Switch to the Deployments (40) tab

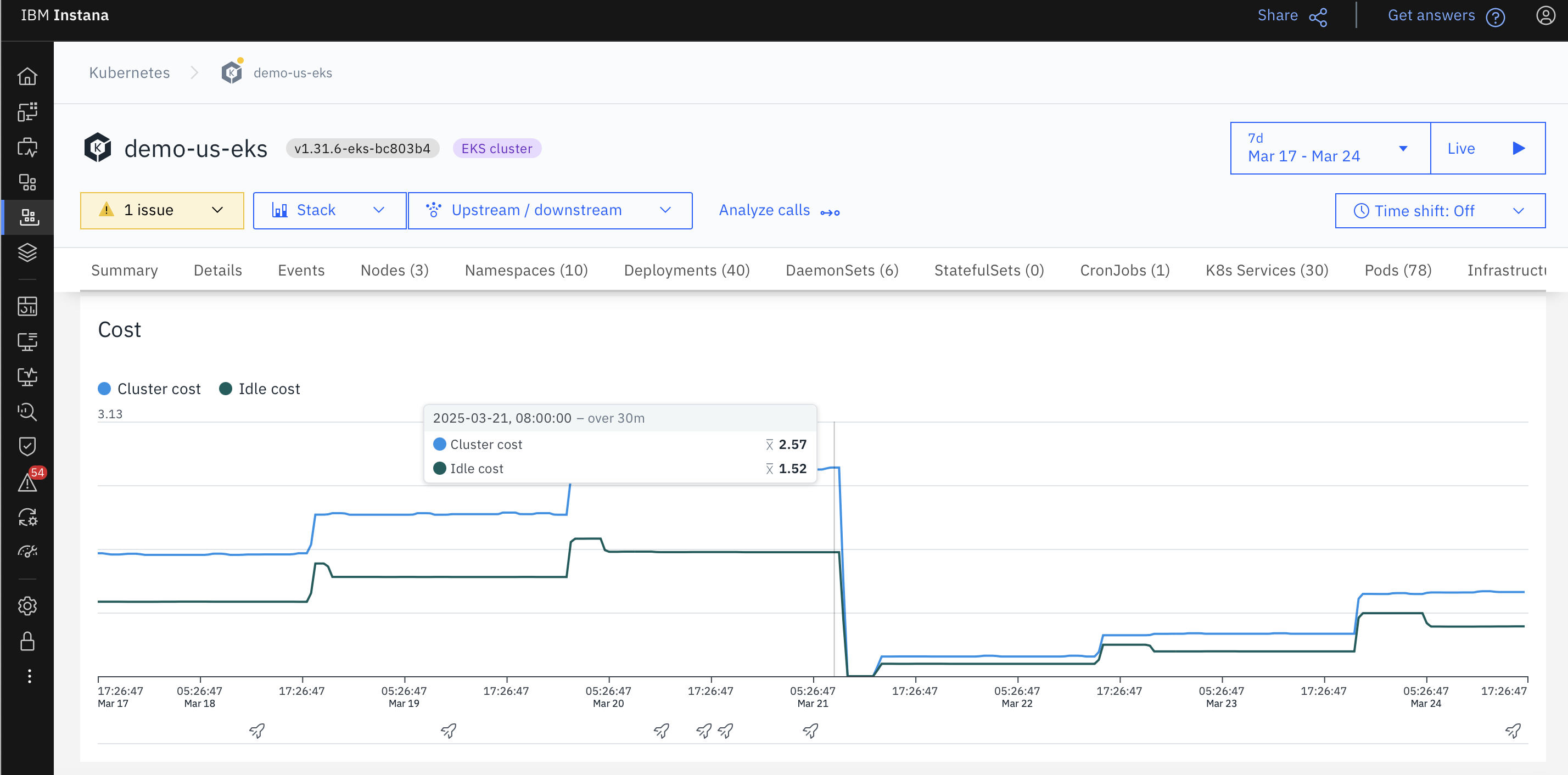[x=687, y=270]
